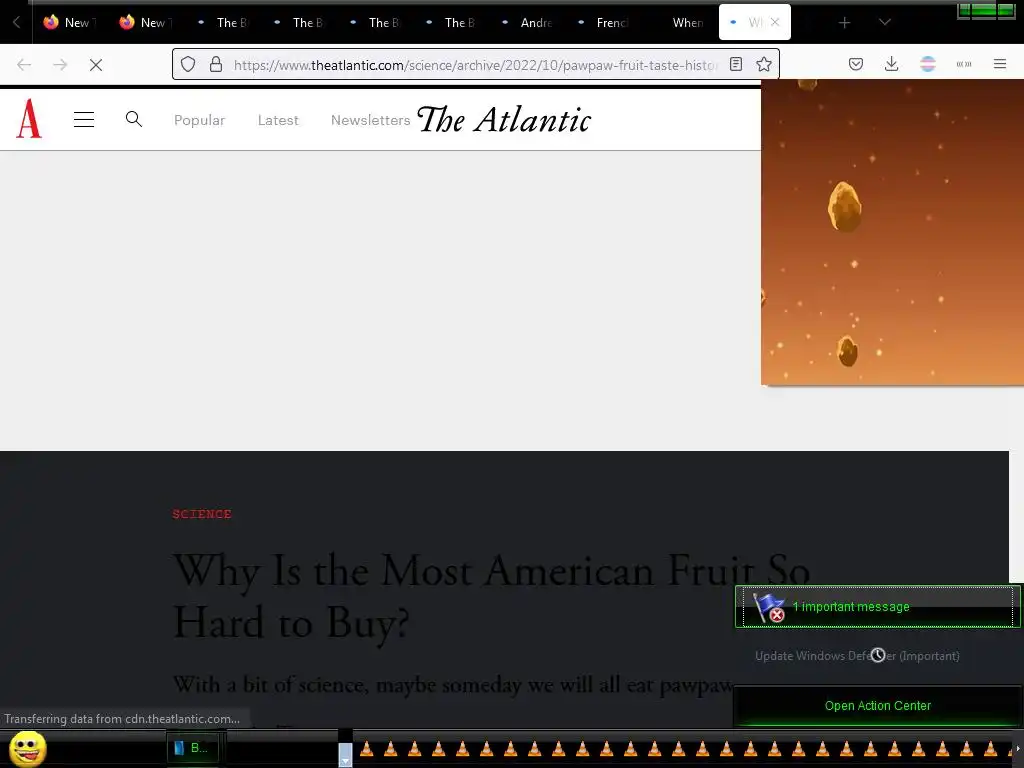Open tracking protection shield icon
Image resolution: width=1024 pixels, height=768 pixels.
tap(188, 64)
